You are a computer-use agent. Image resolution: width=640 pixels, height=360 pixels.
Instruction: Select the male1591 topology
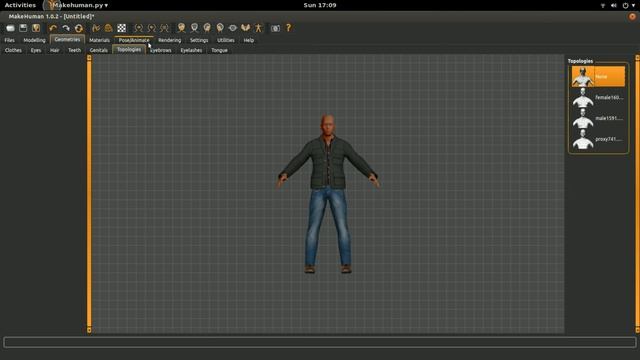(x=598, y=118)
